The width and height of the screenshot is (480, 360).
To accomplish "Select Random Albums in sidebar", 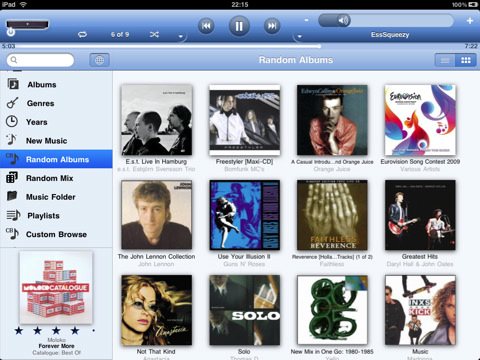I will click(x=56, y=159).
